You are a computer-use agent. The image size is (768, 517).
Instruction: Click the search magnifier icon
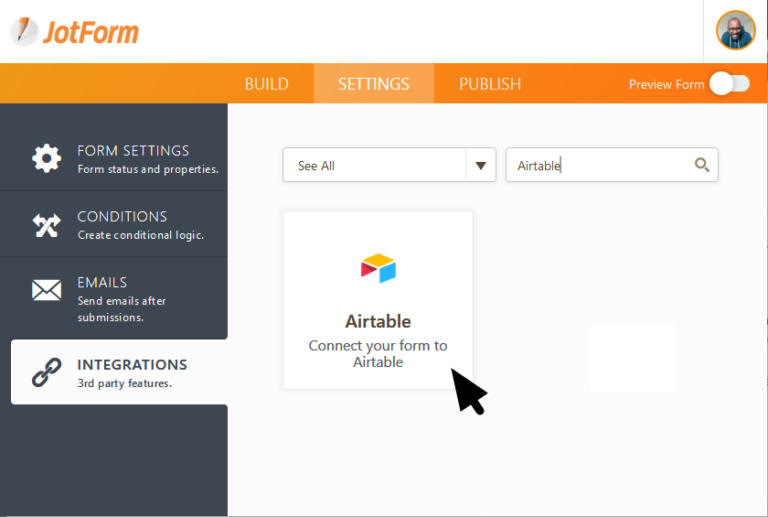702,165
